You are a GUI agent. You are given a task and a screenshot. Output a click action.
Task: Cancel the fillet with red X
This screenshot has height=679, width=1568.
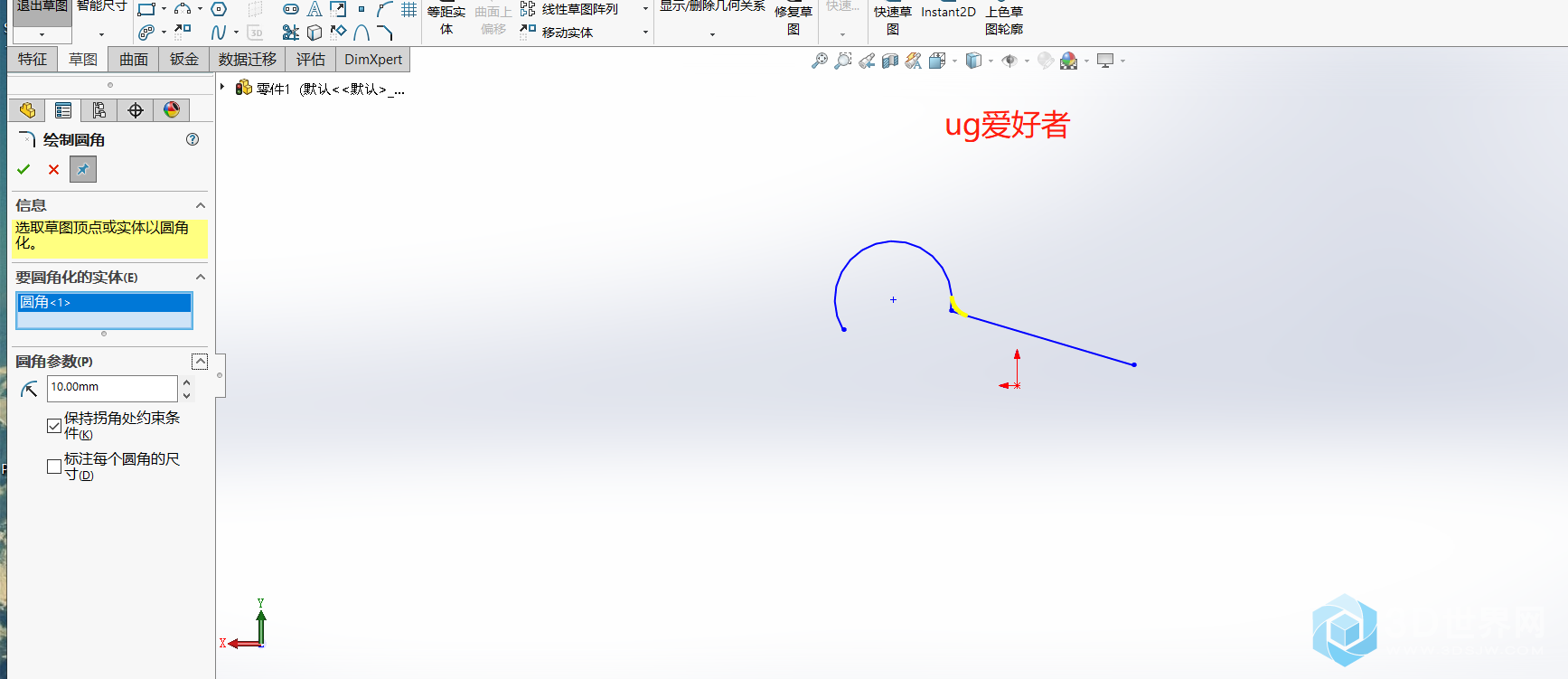coord(53,169)
